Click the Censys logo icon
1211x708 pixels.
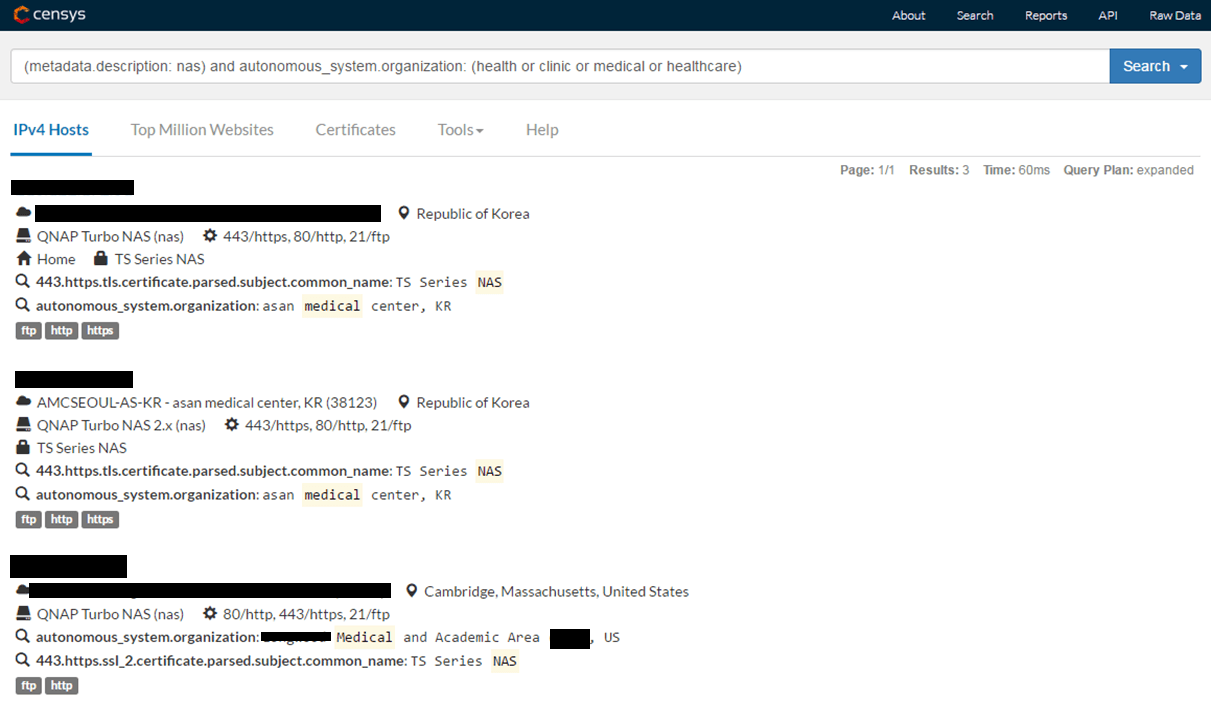point(21,15)
